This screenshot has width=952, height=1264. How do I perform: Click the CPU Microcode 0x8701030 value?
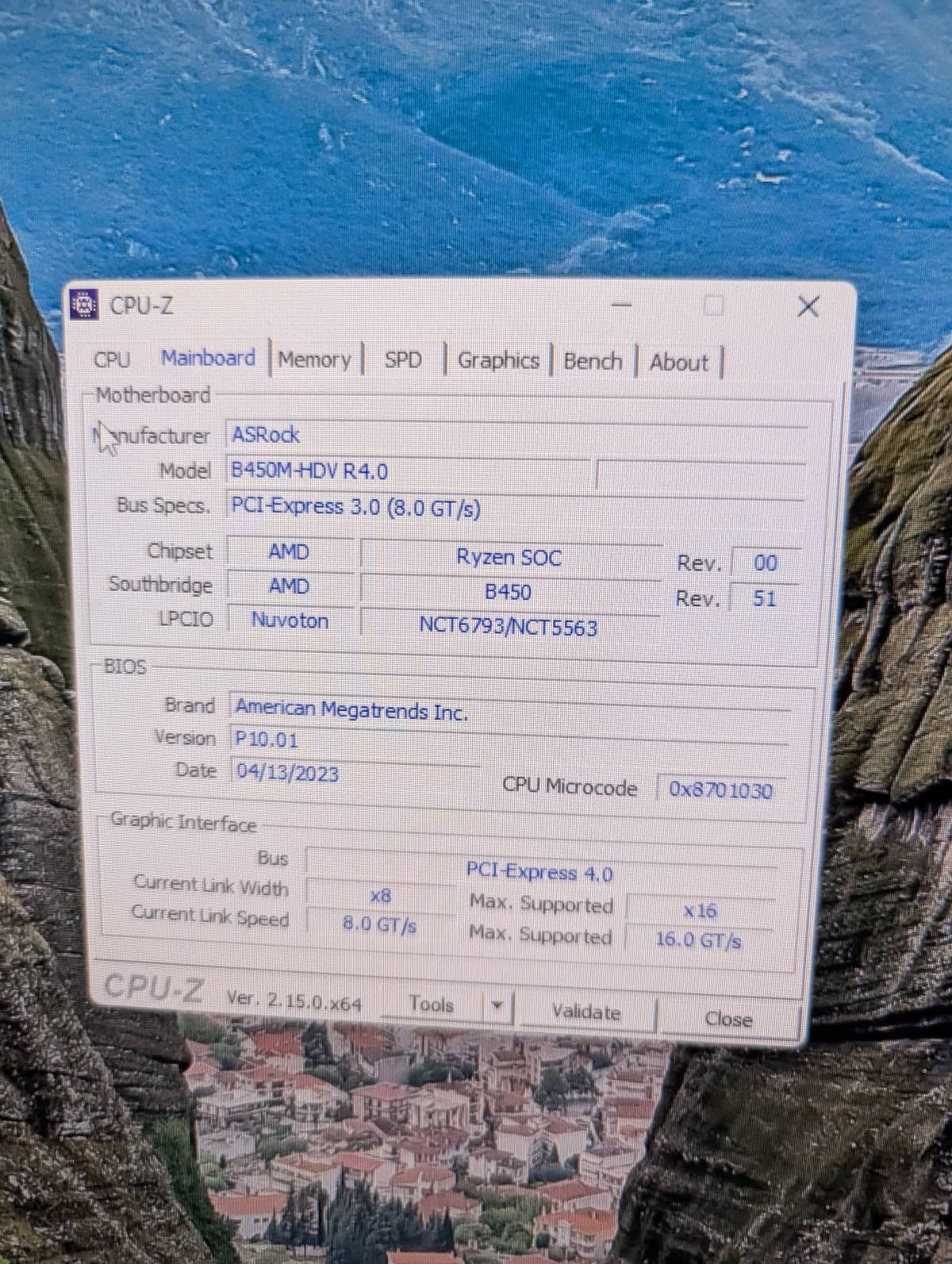[721, 790]
